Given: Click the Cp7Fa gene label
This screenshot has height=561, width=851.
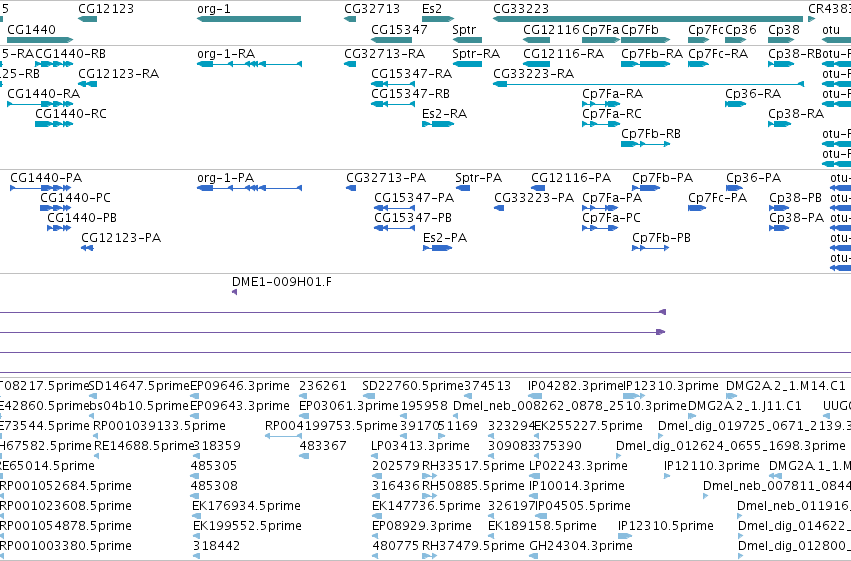Looking at the screenshot, I should [x=600, y=29].
